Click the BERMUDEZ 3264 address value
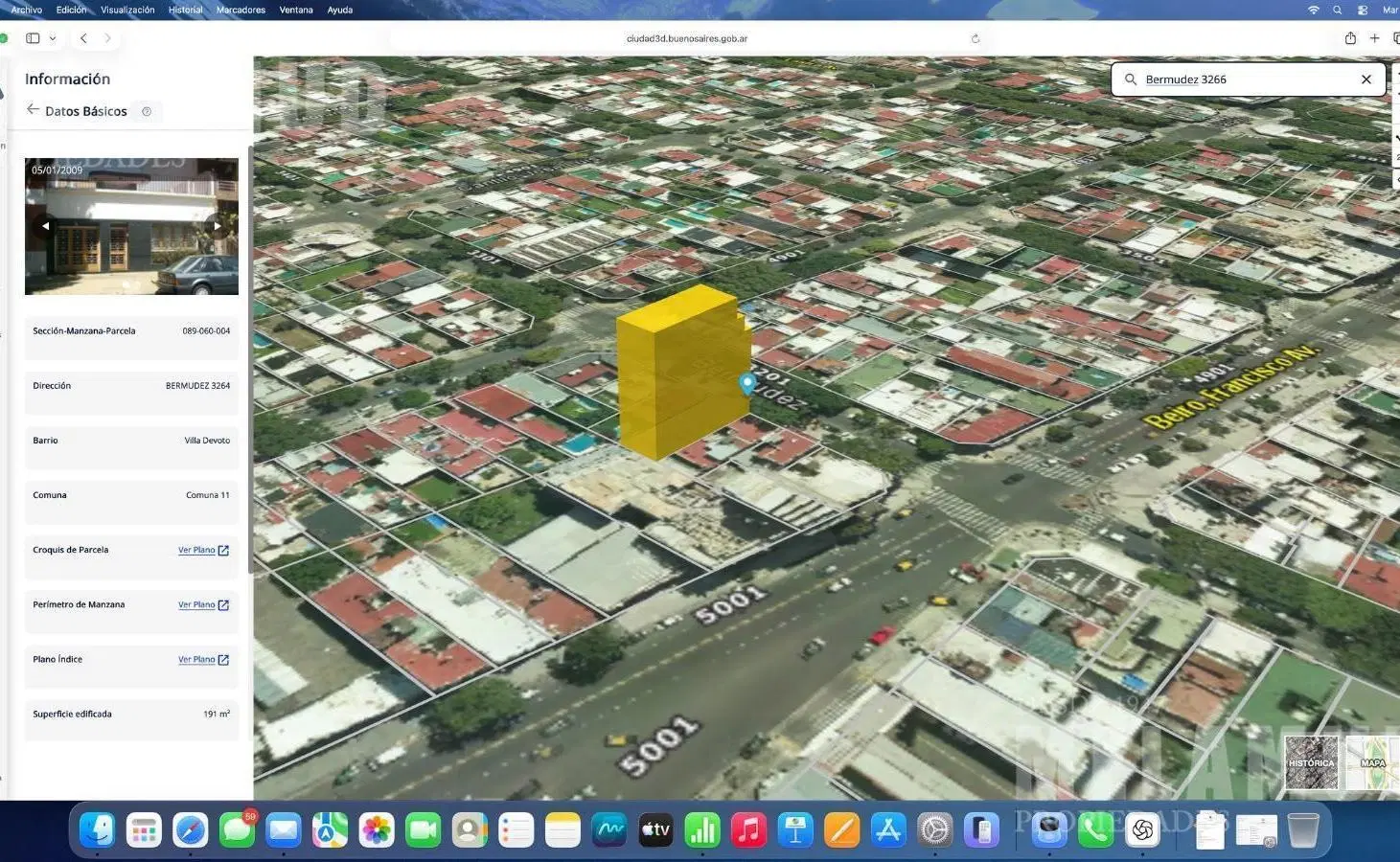Image resolution: width=1400 pixels, height=862 pixels. click(197, 386)
